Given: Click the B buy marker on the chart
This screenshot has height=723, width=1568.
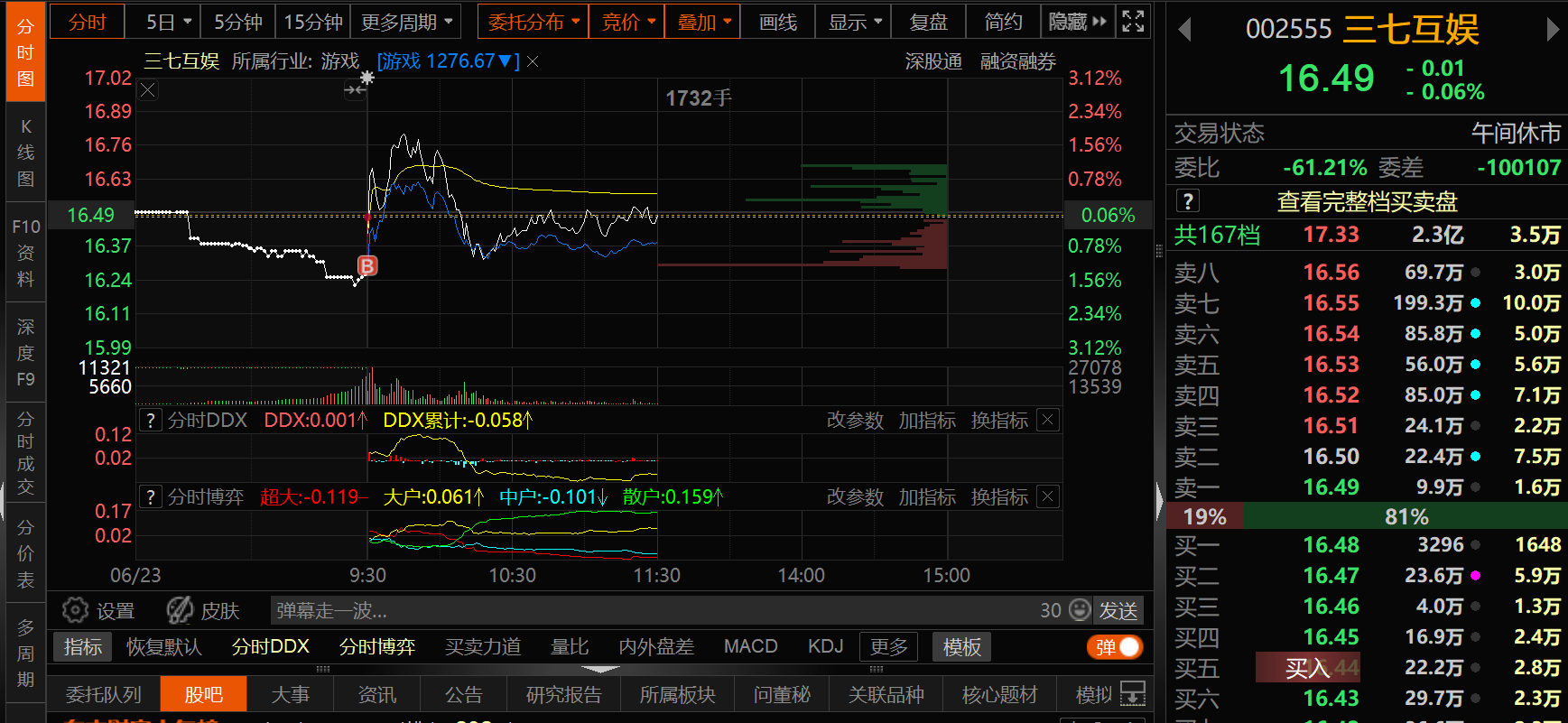Looking at the screenshot, I should [367, 265].
